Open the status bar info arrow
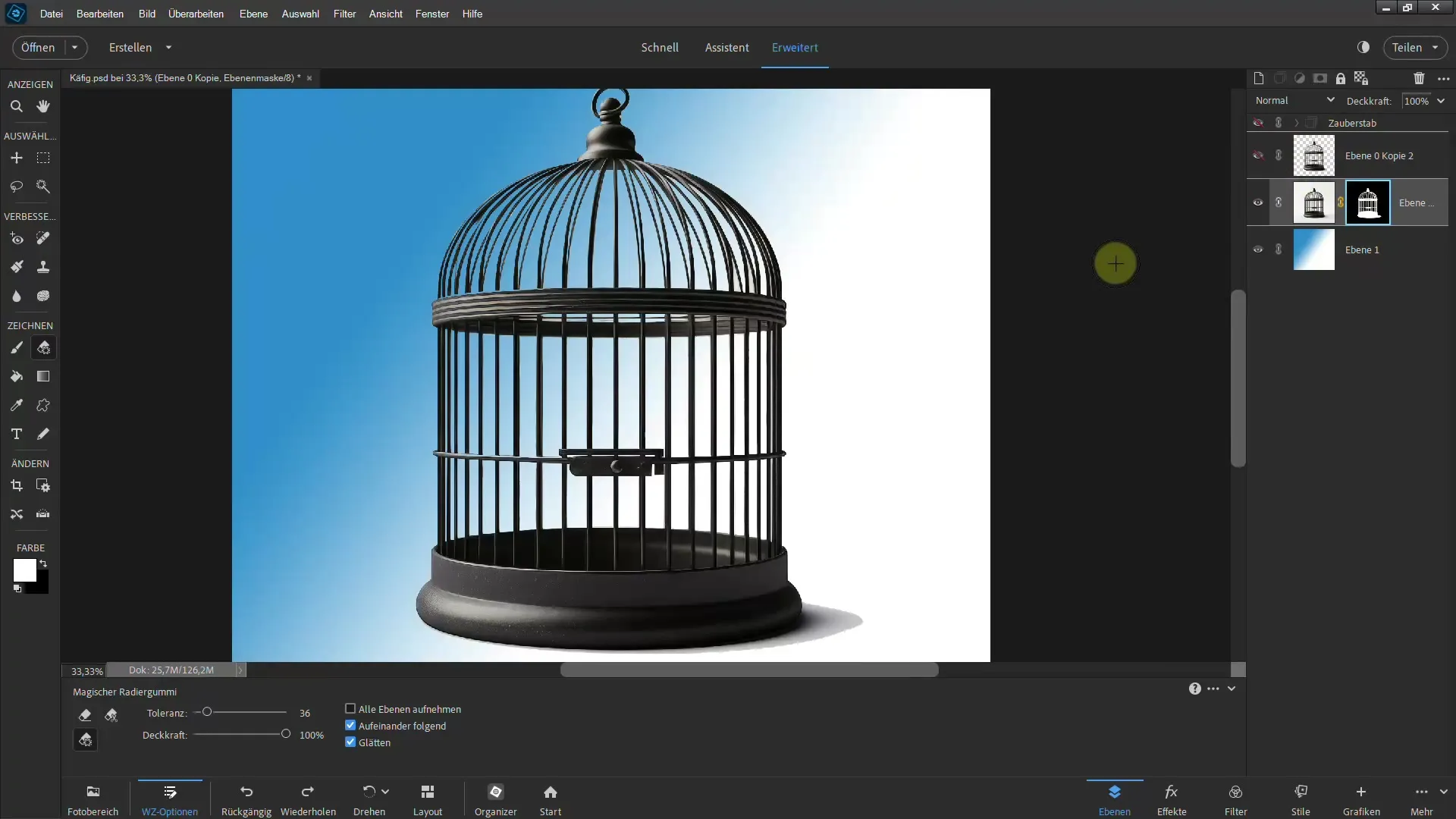 (240, 670)
